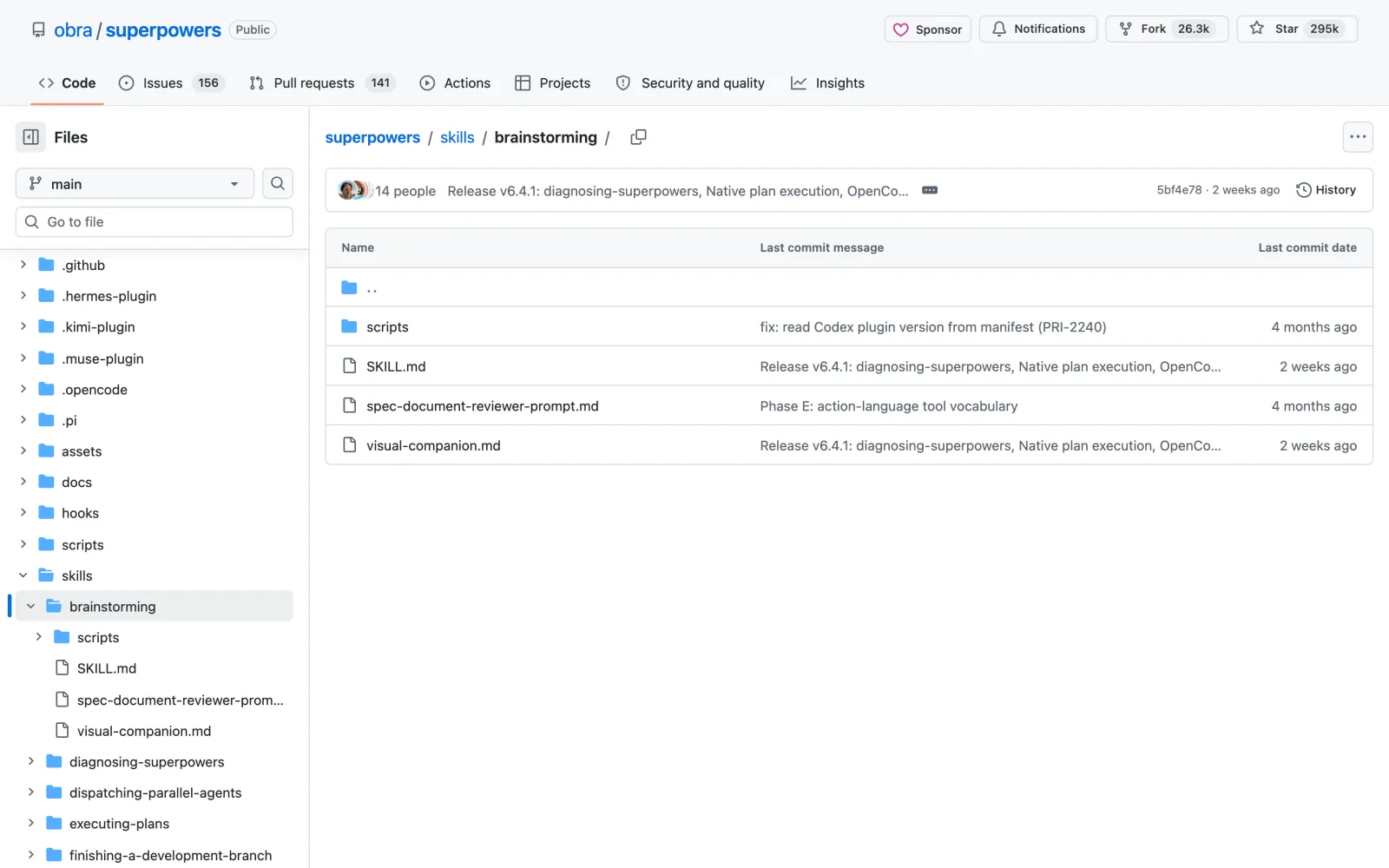The image size is (1389, 868).
Task: Select executing-plans folder in tree
Action: (119, 824)
